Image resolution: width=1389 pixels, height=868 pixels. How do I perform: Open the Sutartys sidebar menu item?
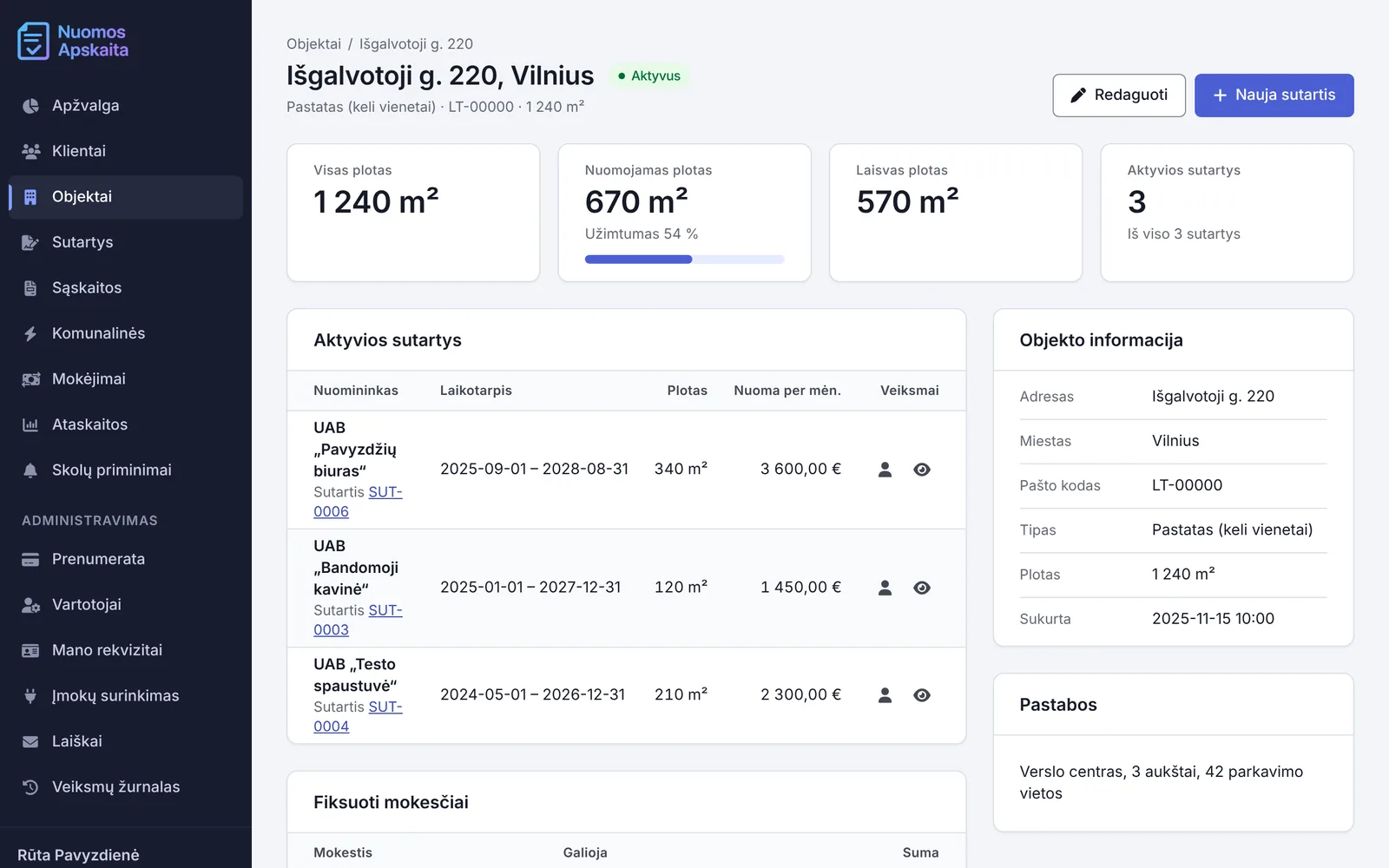point(126,242)
